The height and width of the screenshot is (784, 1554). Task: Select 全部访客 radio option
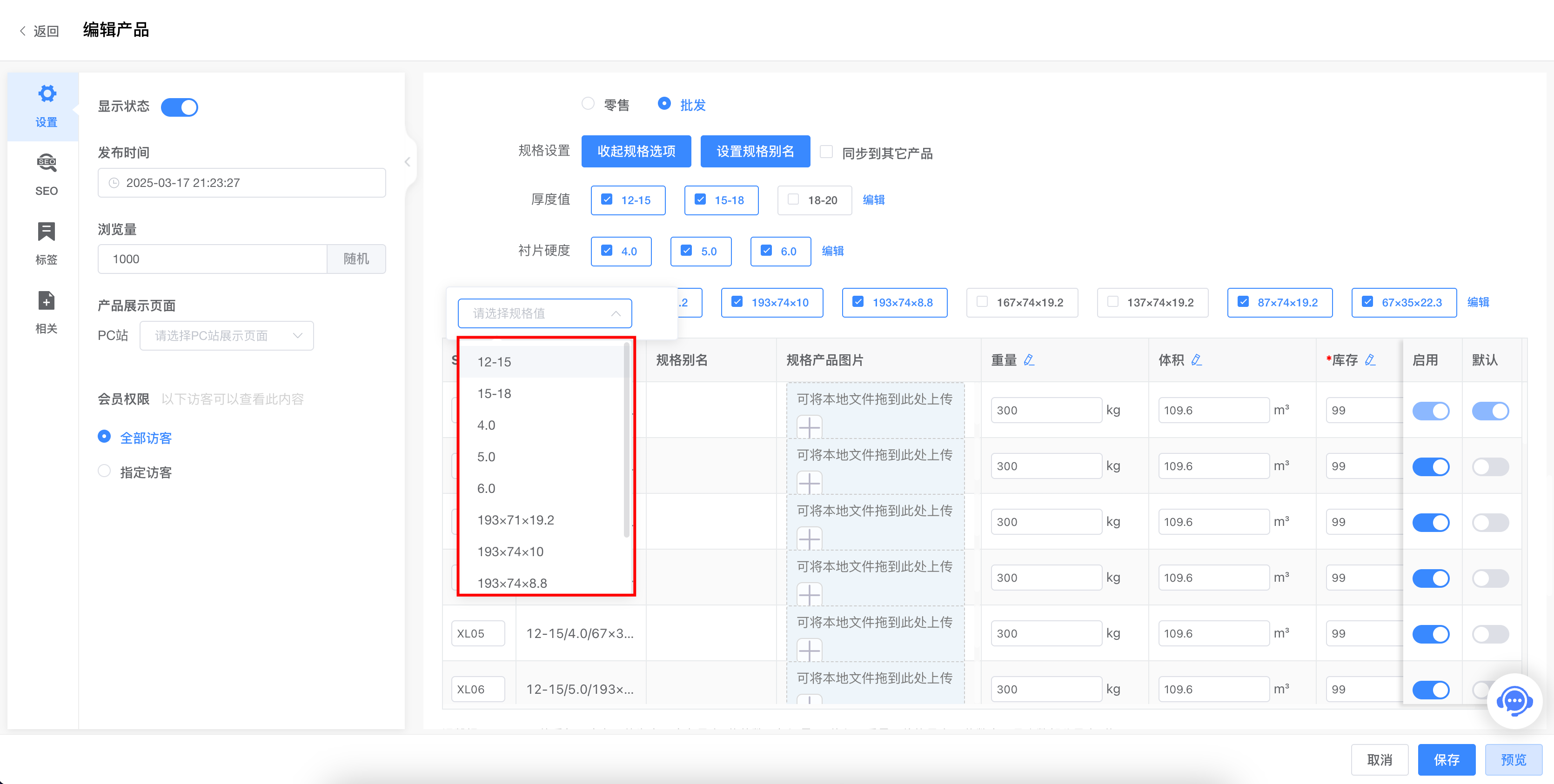click(104, 437)
